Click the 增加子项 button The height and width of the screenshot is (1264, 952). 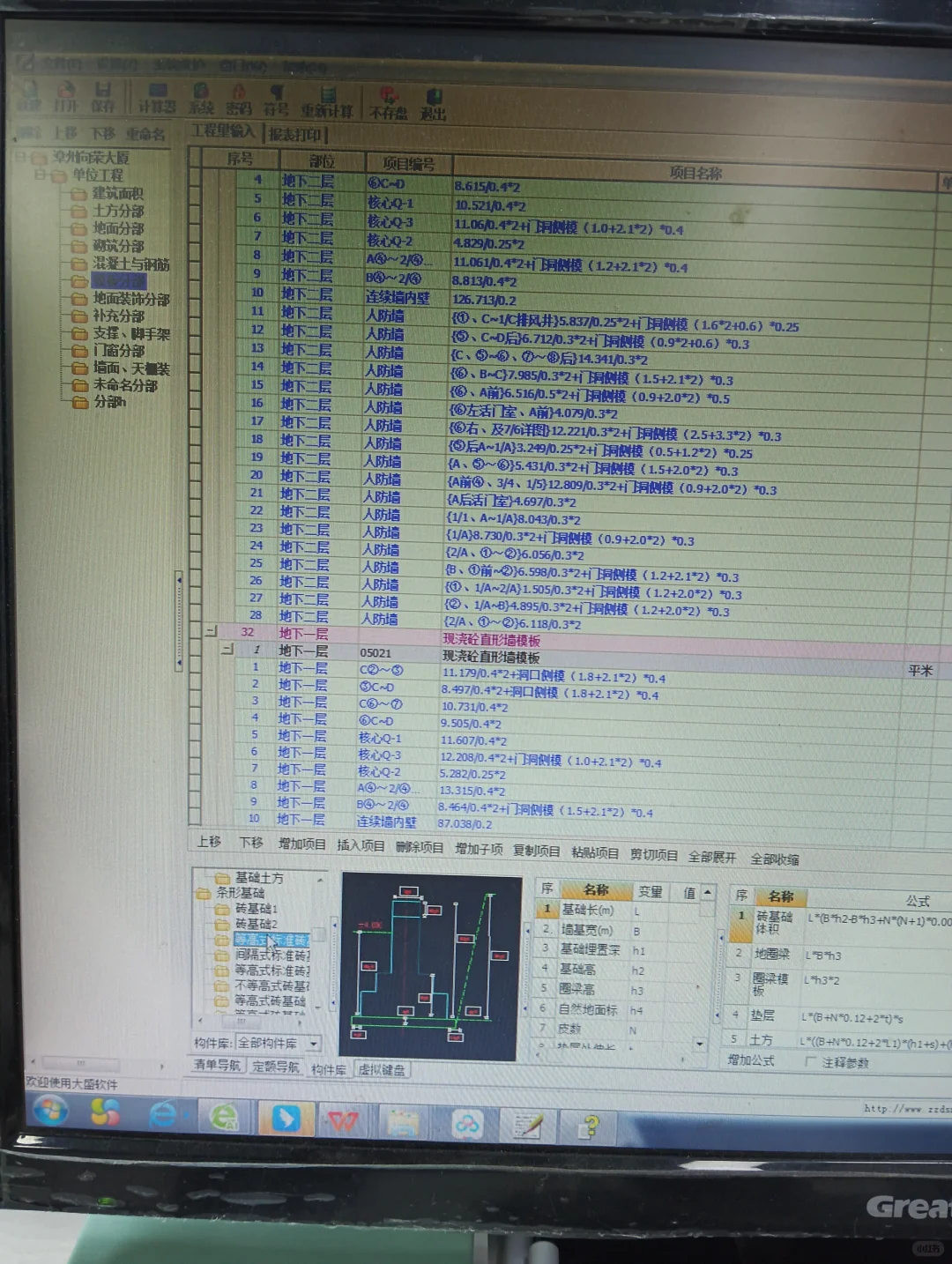478,849
